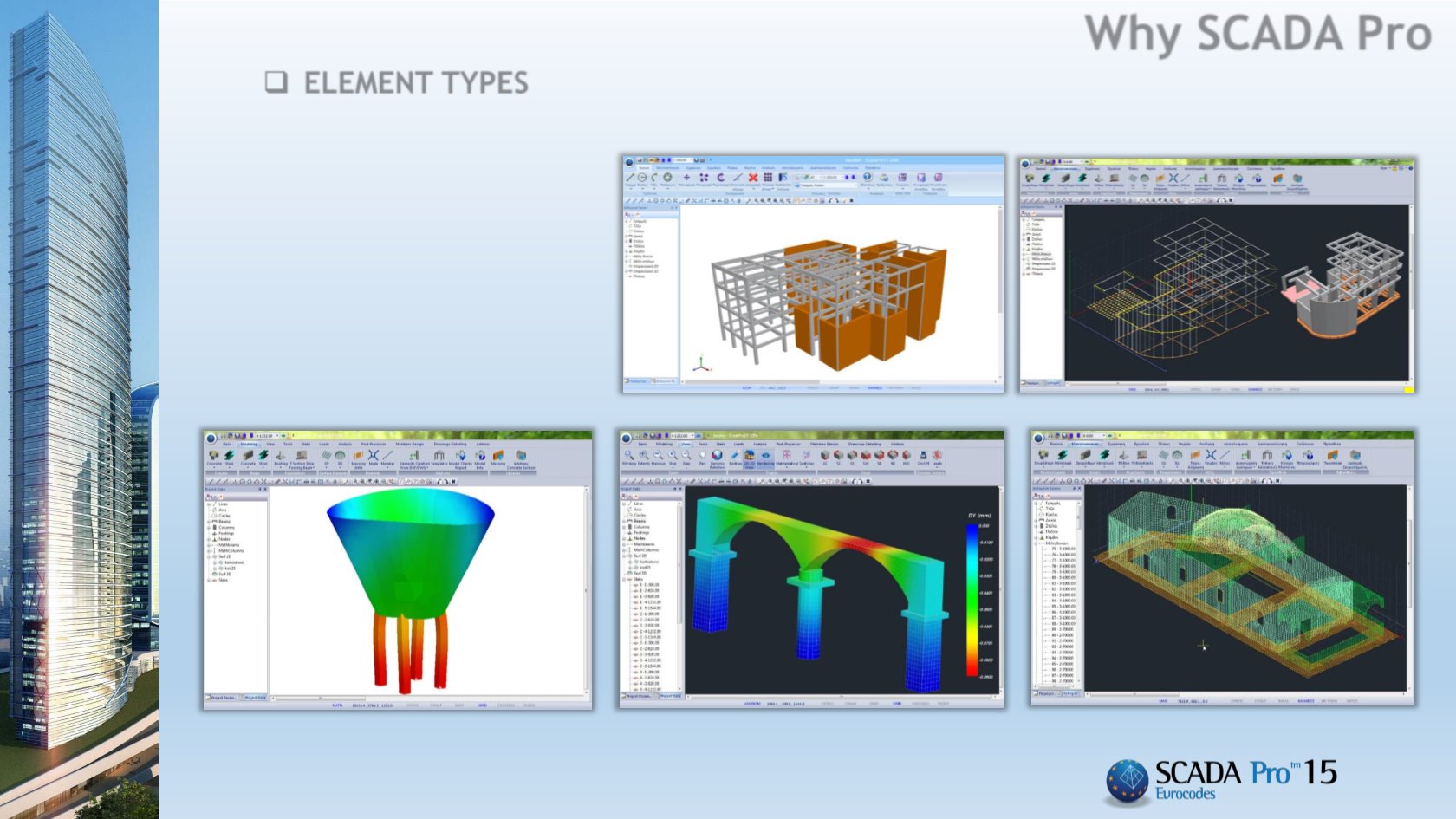Click Window zoom icon in arch bridge window

pos(629,455)
